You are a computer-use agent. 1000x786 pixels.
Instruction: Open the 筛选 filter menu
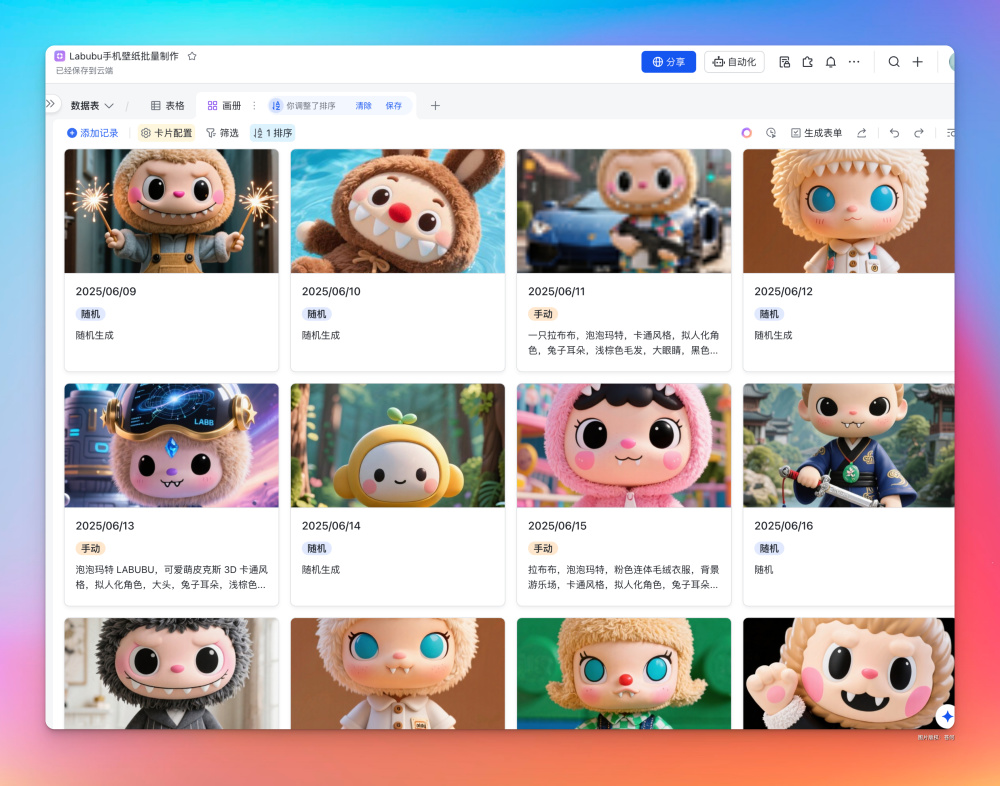222,133
